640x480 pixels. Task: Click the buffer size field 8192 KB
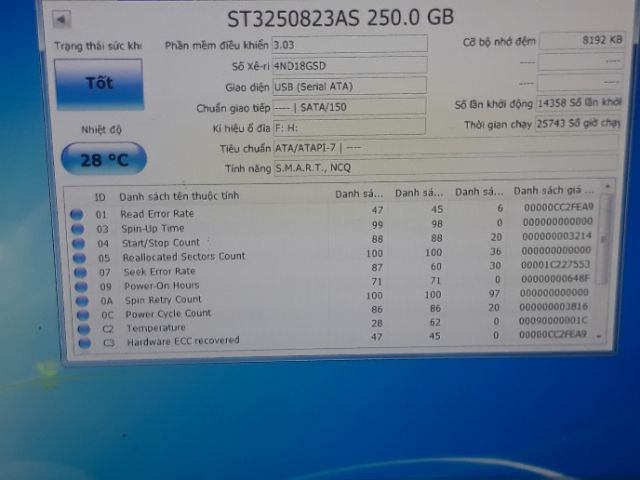tap(582, 40)
